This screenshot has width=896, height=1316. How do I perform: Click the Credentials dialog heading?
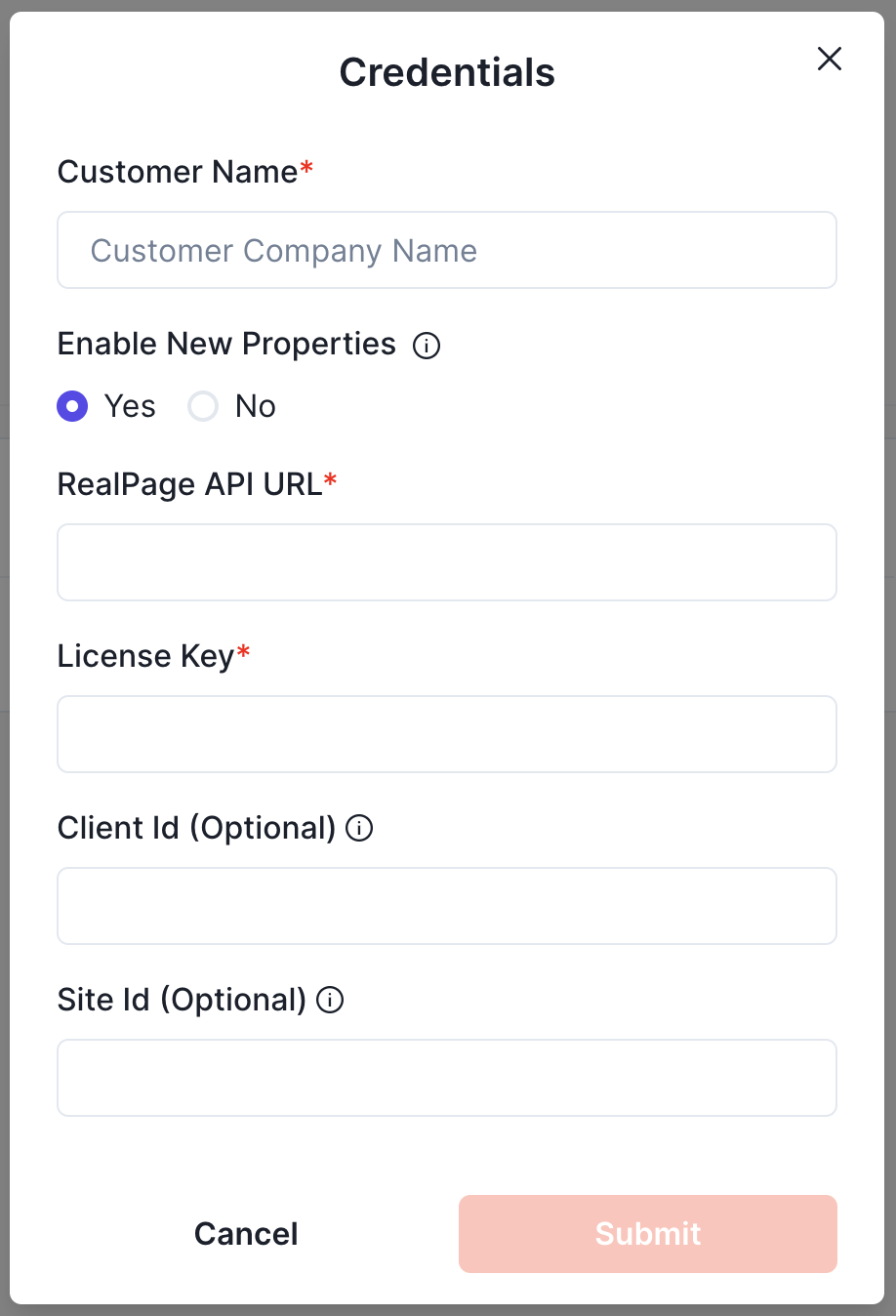pyautogui.click(x=447, y=73)
